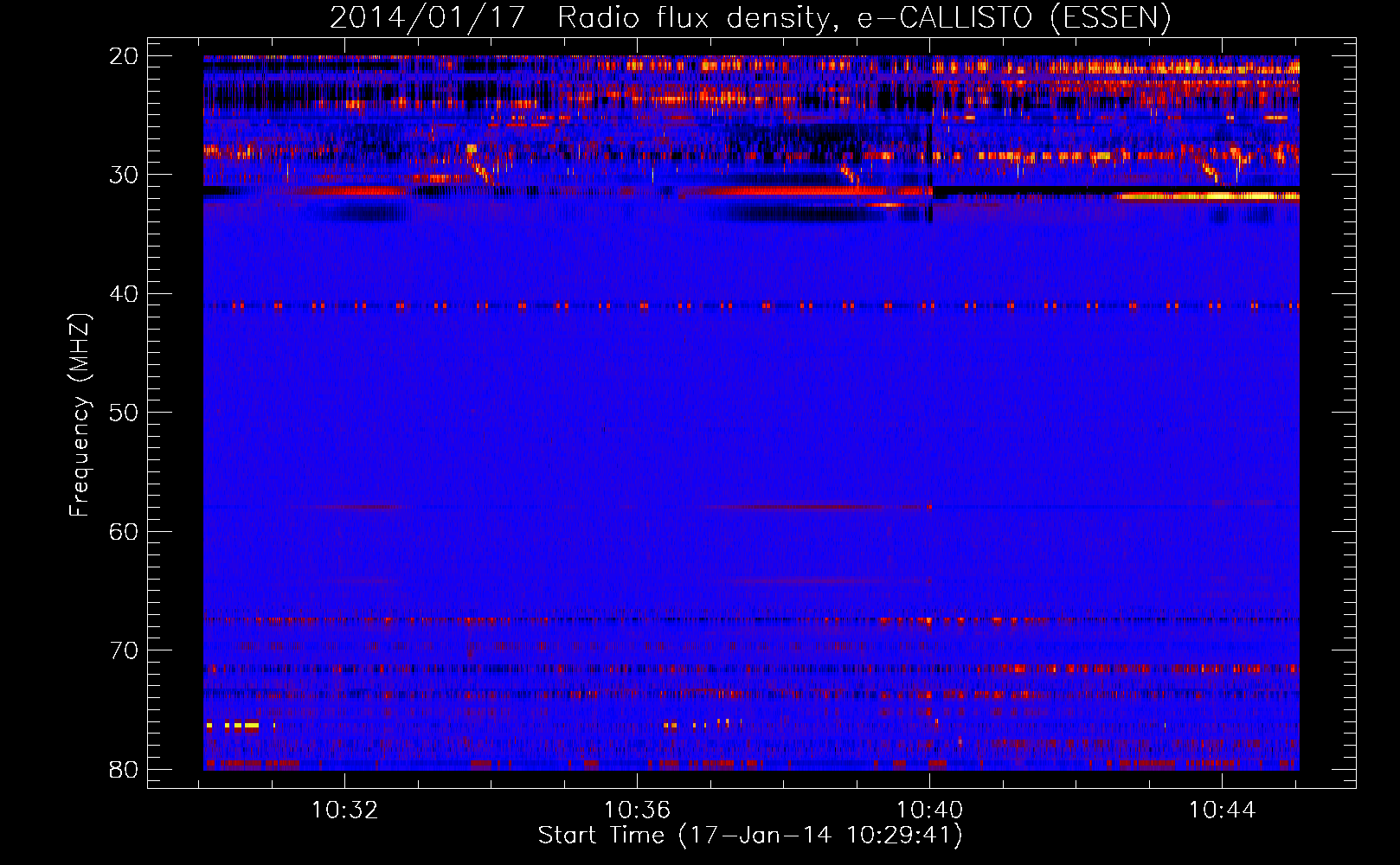Click the 'Start Time (17-Jan-14 10:29:41)' label

(750, 836)
